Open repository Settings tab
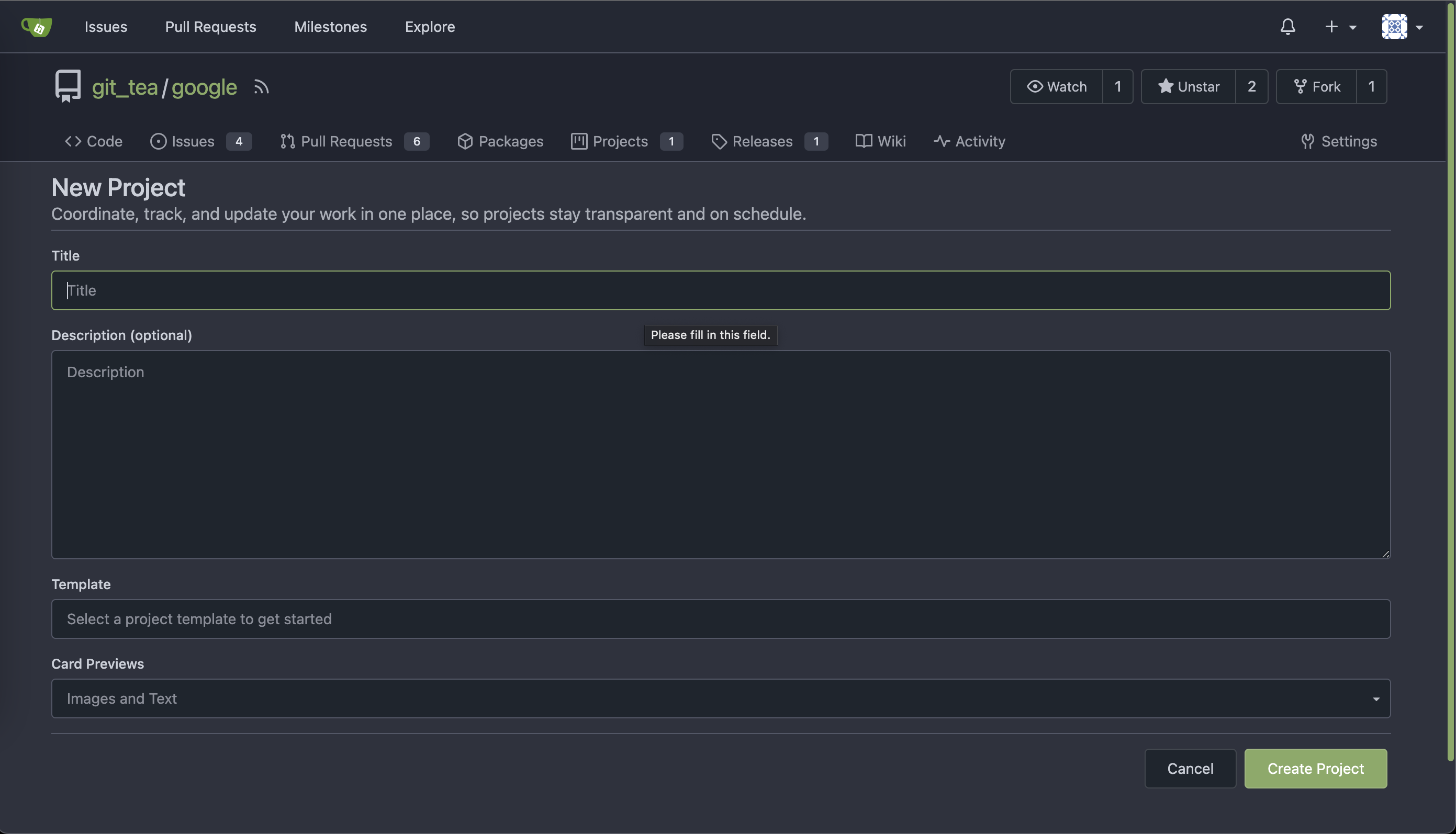The height and width of the screenshot is (834, 1456). 1338,141
